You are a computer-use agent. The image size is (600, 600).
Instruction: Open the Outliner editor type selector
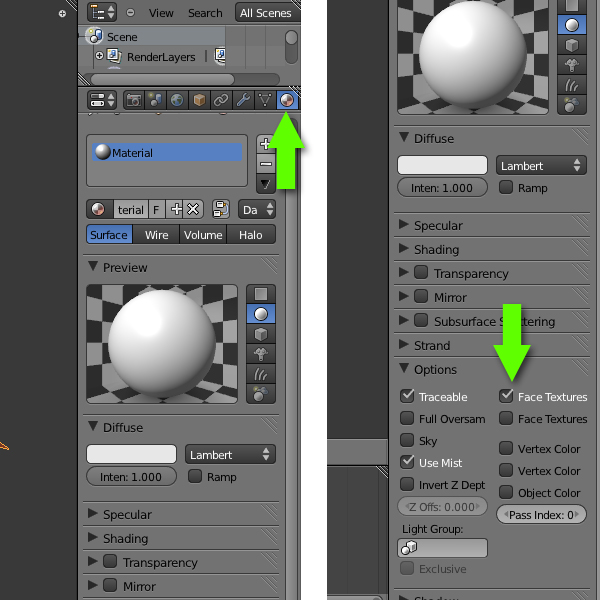102,13
